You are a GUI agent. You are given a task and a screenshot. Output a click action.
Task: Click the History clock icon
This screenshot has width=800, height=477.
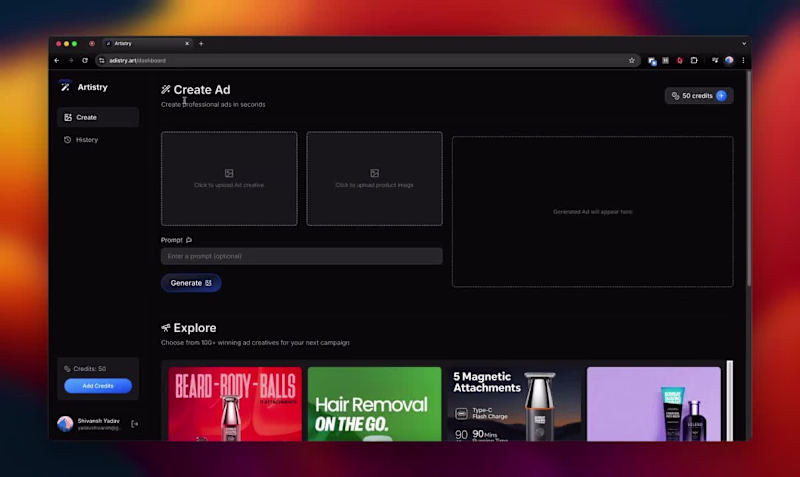[67, 140]
